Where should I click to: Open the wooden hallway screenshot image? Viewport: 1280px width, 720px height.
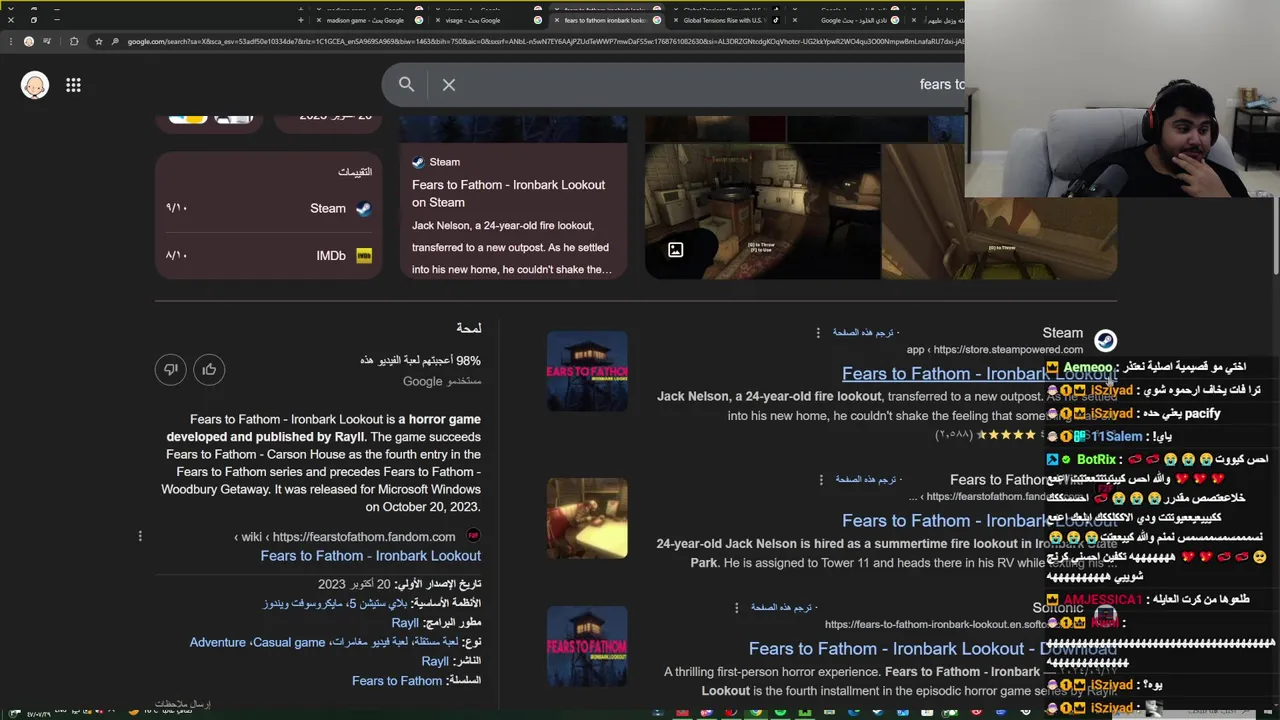pyautogui.click(x=999, y=211)
